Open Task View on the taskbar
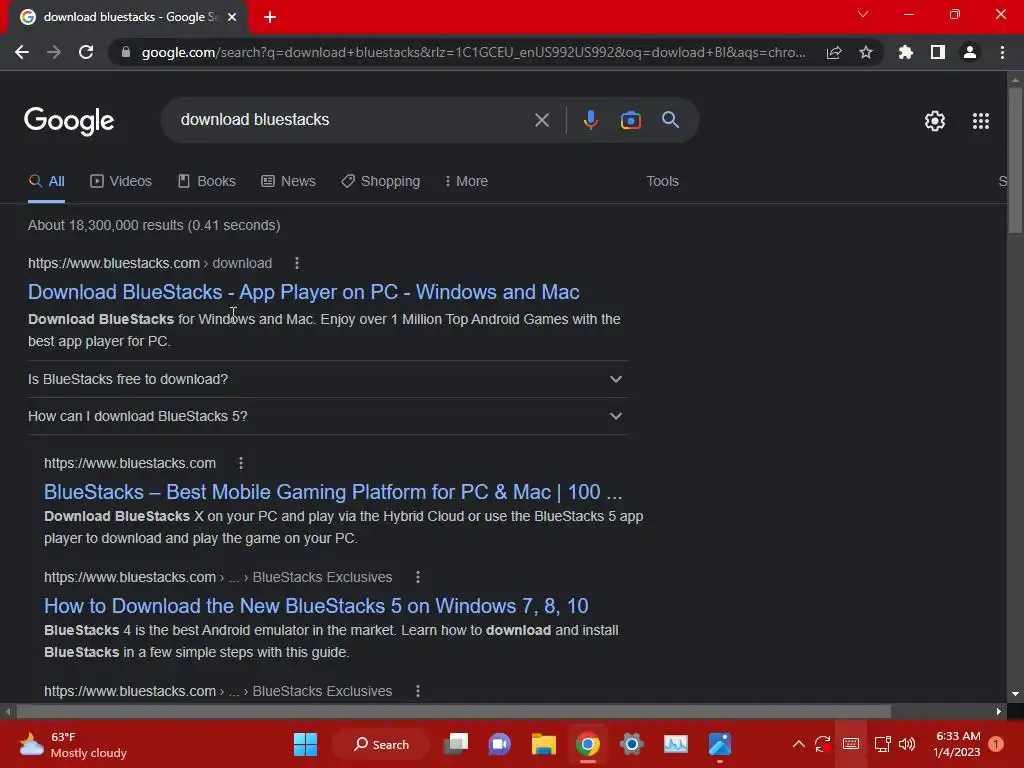The height and width of the screenshot is (768, 1024). pyautogui.click(x=456, y=744)
